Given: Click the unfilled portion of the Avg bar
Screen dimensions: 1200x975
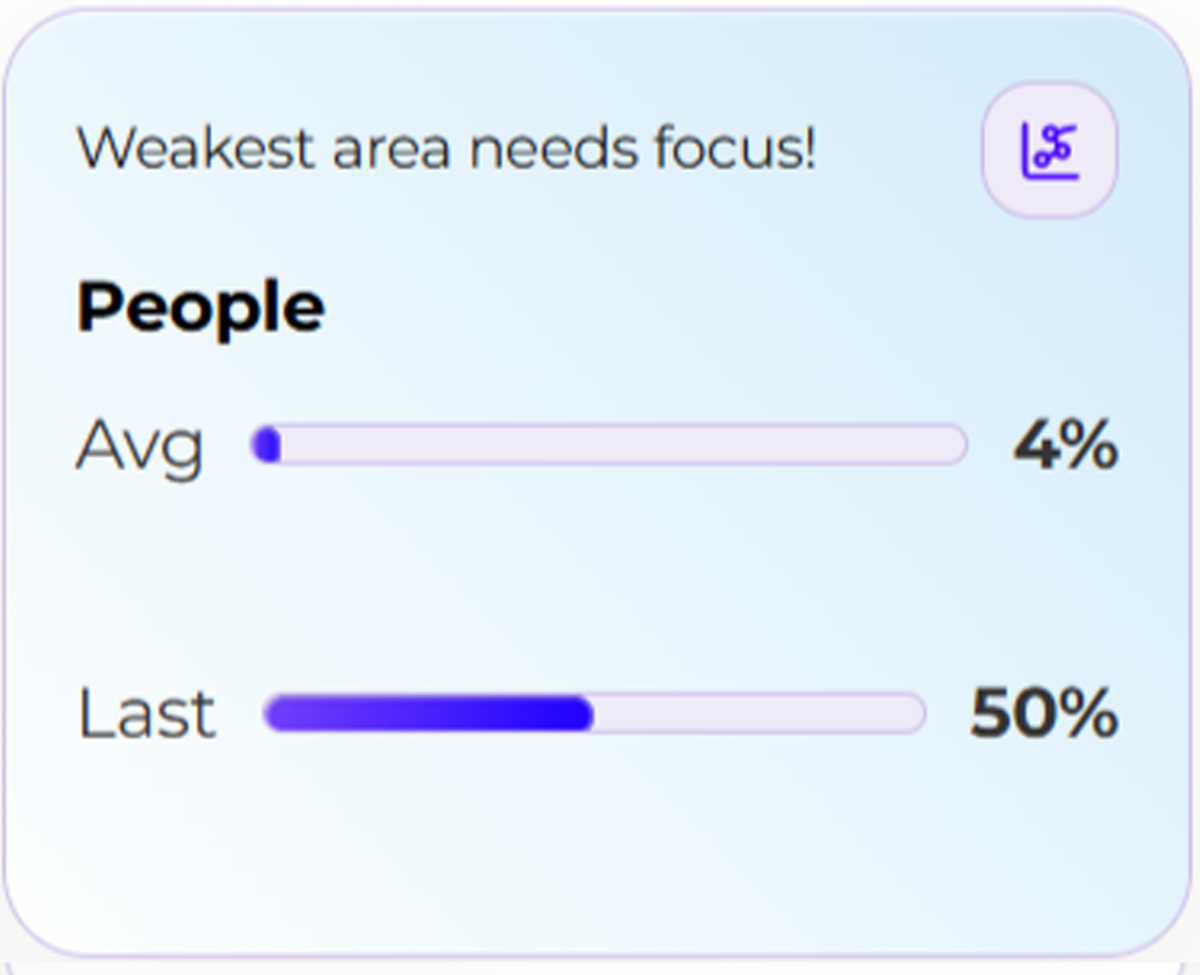Looking at the screenshot, I should click(623, 444).
